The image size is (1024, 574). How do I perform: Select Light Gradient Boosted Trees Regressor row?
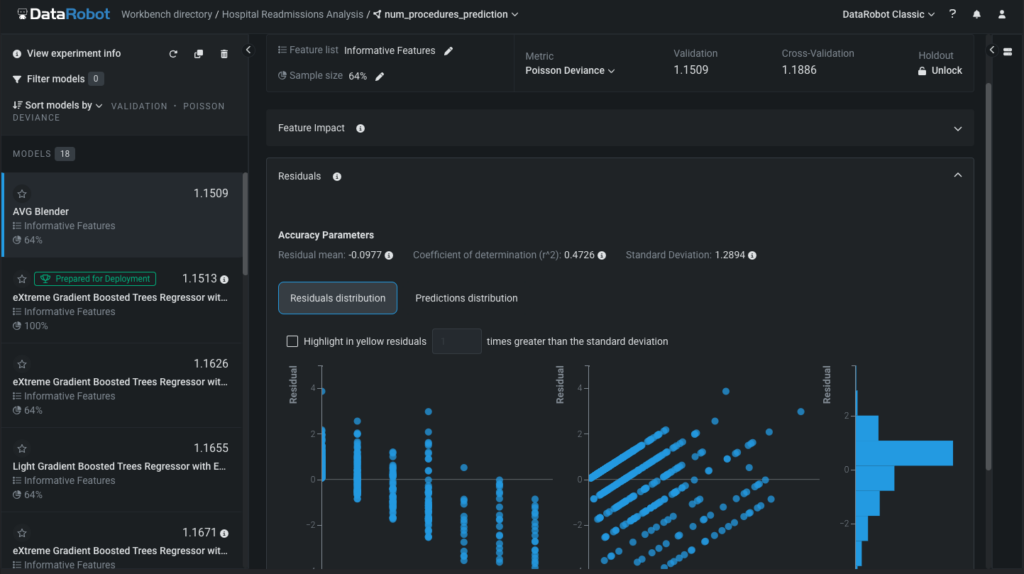(x=122, y=470)
